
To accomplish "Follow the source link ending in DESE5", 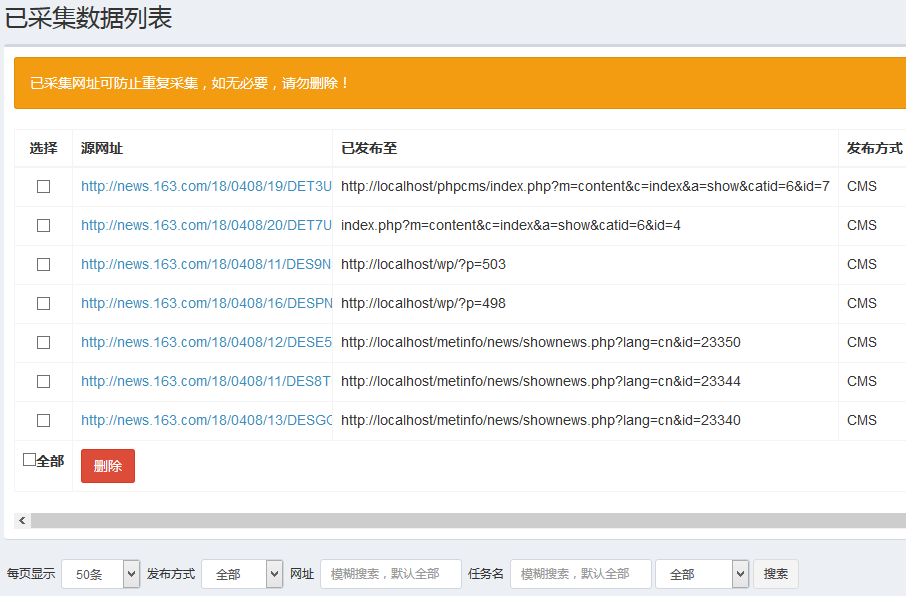I will (206, 342).
